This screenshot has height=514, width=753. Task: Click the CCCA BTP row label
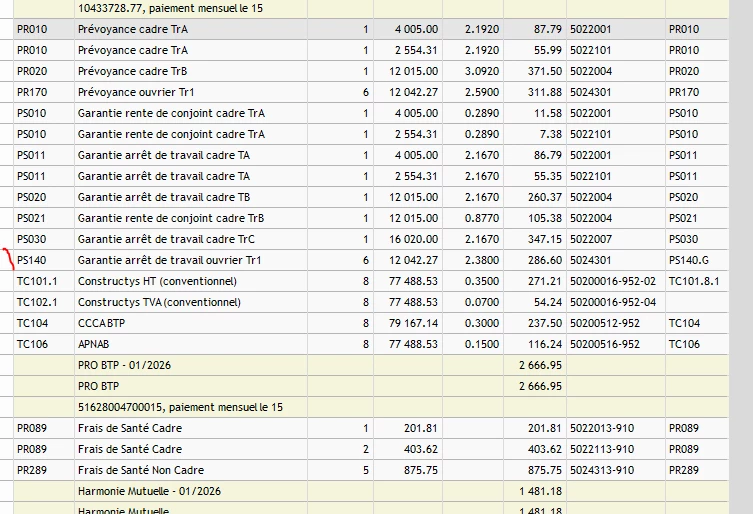[x=101, y=323]
